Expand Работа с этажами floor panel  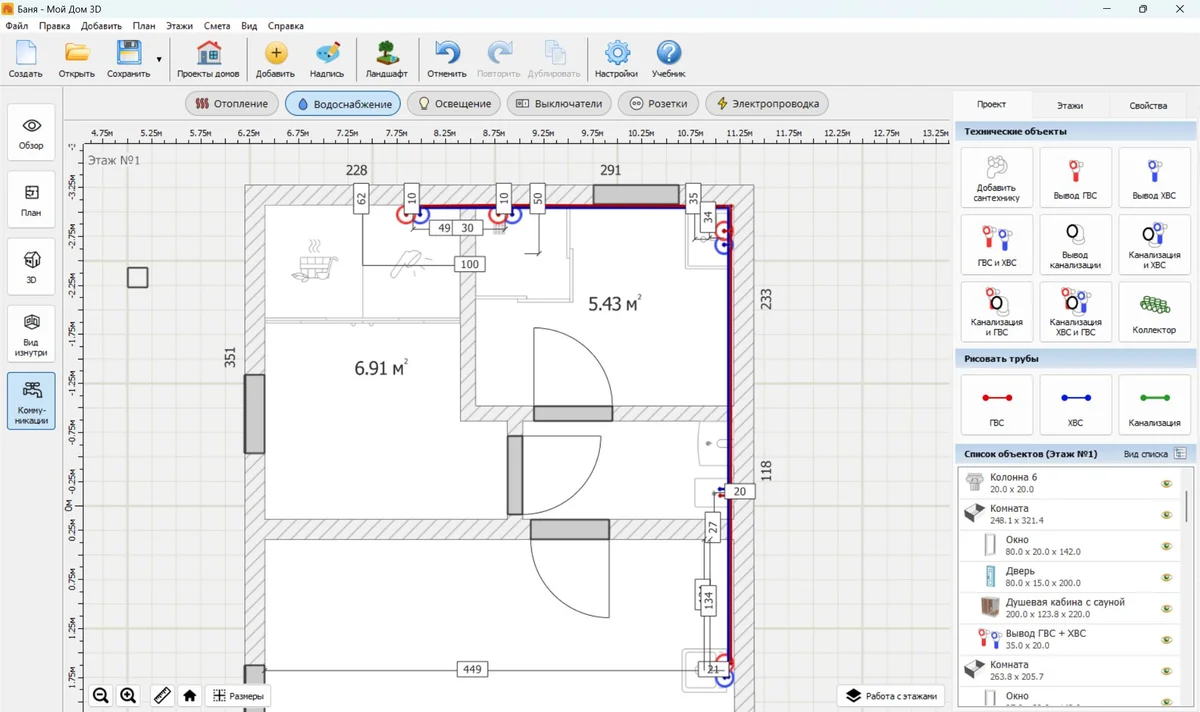pos(892,696)
